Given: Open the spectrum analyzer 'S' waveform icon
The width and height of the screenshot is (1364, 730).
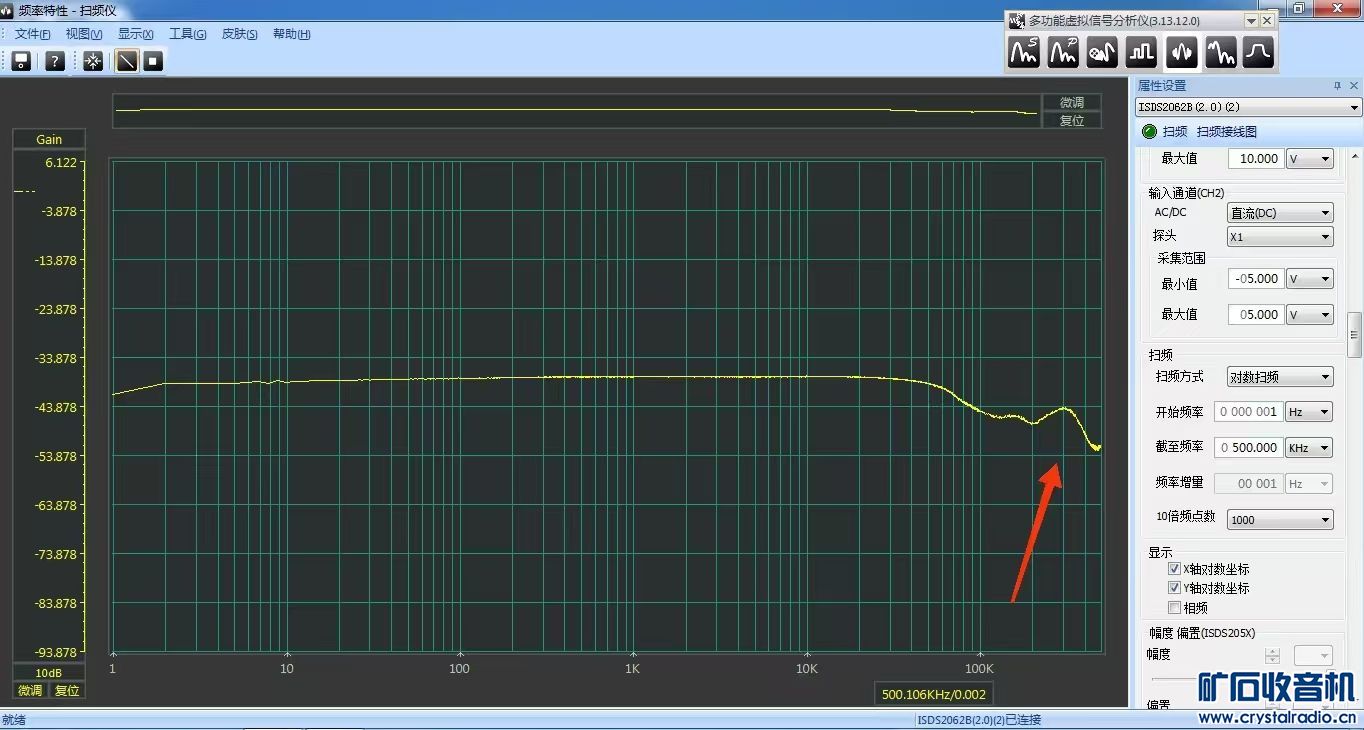Looking at the screenshot, I should tap(1024, 52).
